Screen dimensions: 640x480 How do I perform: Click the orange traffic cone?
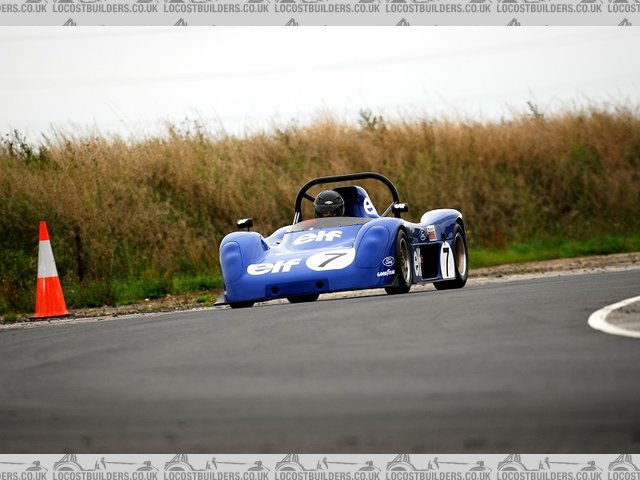(x=48, y=275)
